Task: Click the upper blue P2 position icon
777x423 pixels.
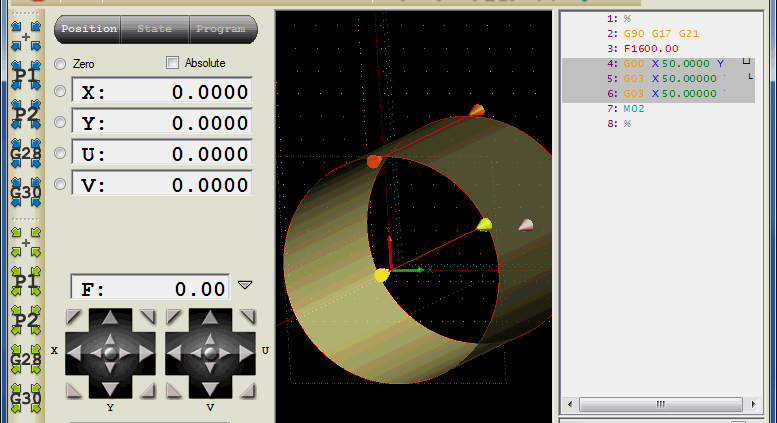Action: (x=25, y=112)
